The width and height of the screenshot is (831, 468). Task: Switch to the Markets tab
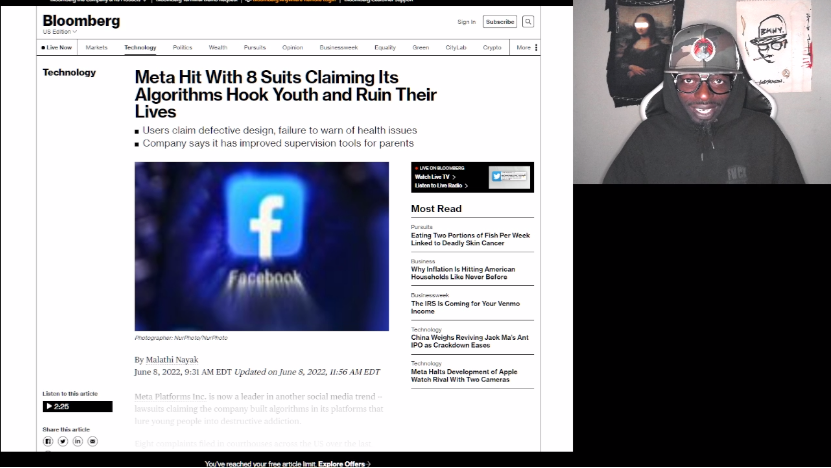(x=96, y=47)
